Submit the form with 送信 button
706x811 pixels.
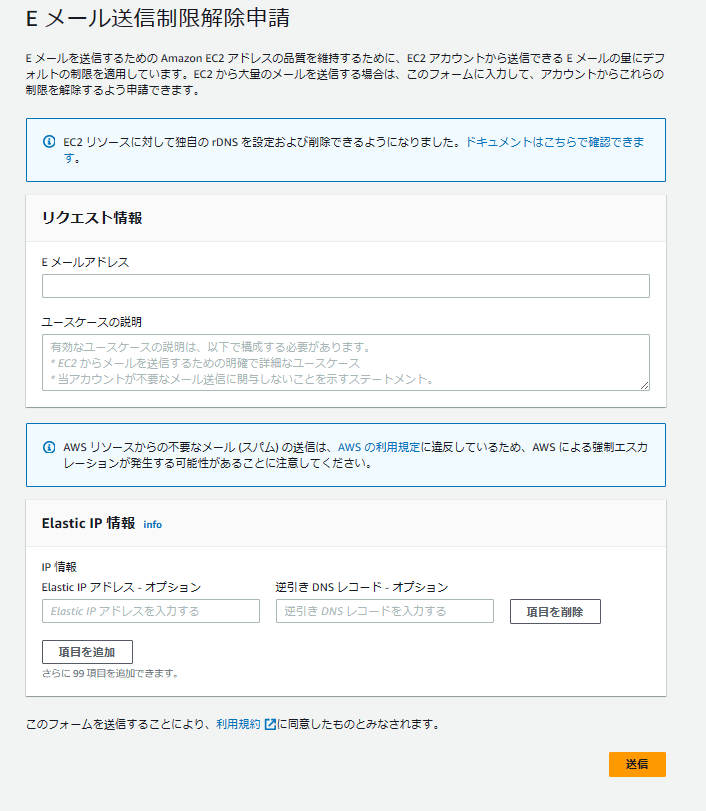click(x=637, y=764)
